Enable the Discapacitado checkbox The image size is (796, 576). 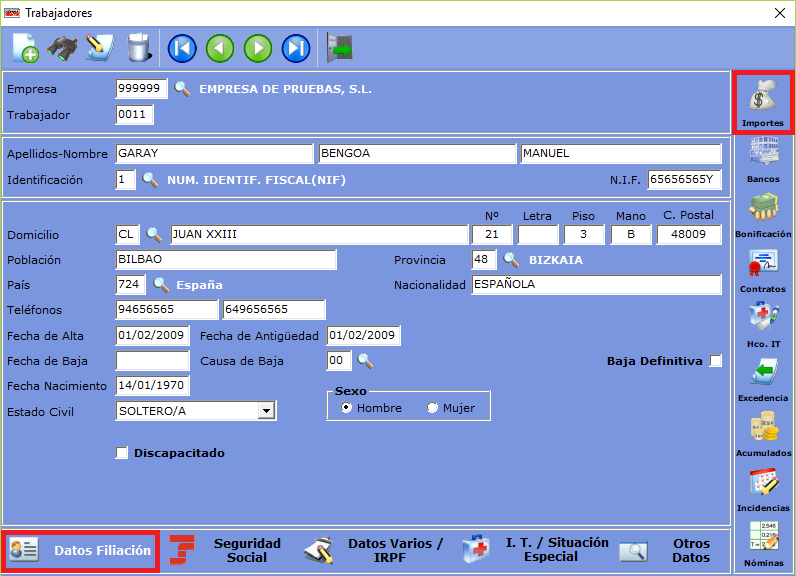point(122,453)
